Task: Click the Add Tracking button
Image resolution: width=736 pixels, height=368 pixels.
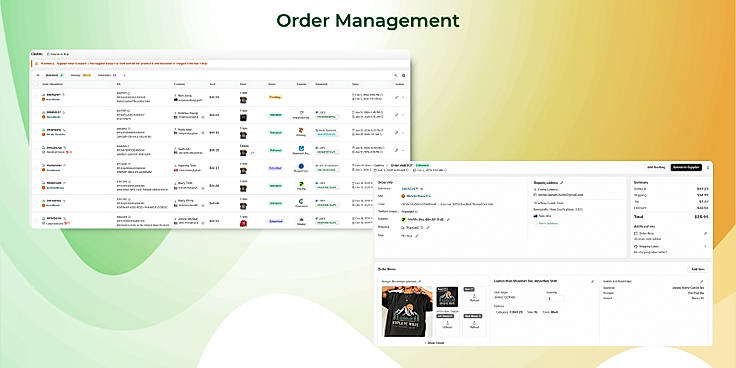Action: pos(656,167)
